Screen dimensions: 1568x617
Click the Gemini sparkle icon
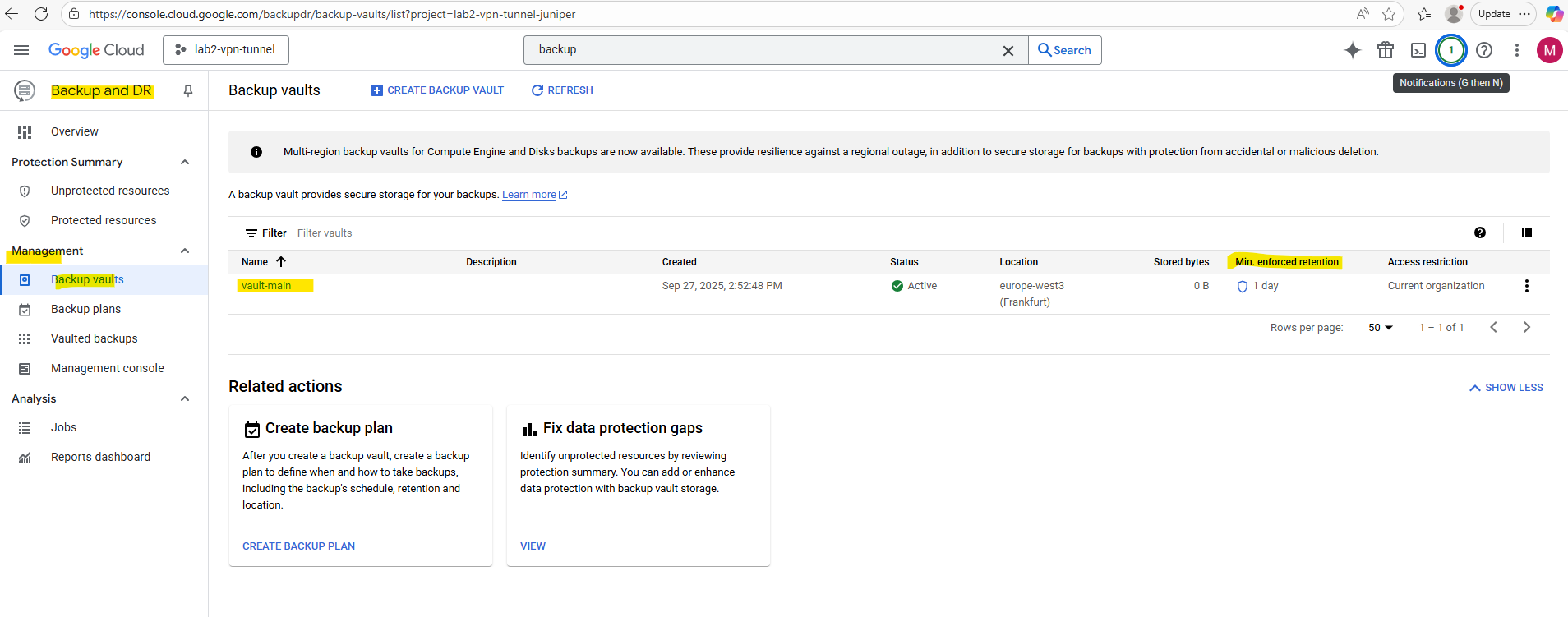point(1353,50)
